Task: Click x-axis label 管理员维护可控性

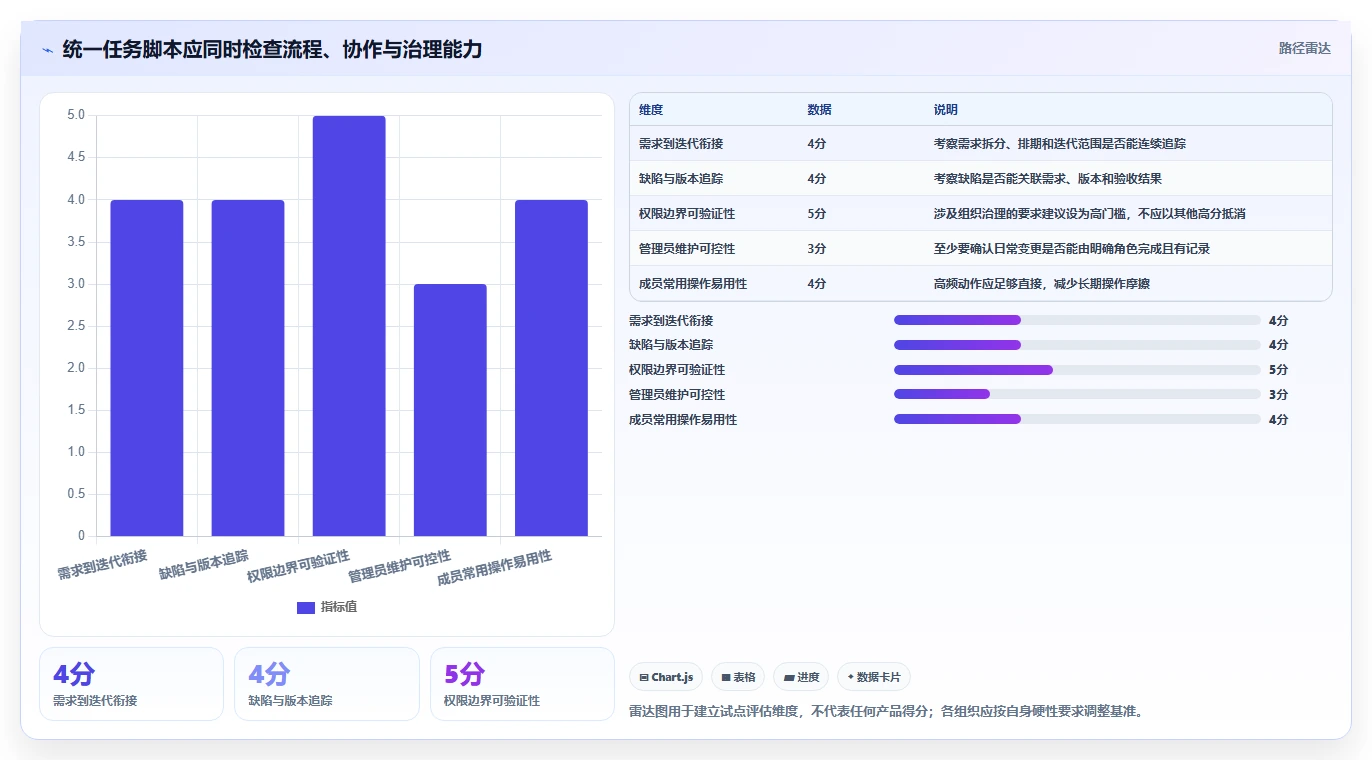Action: [x=400, y=566]
